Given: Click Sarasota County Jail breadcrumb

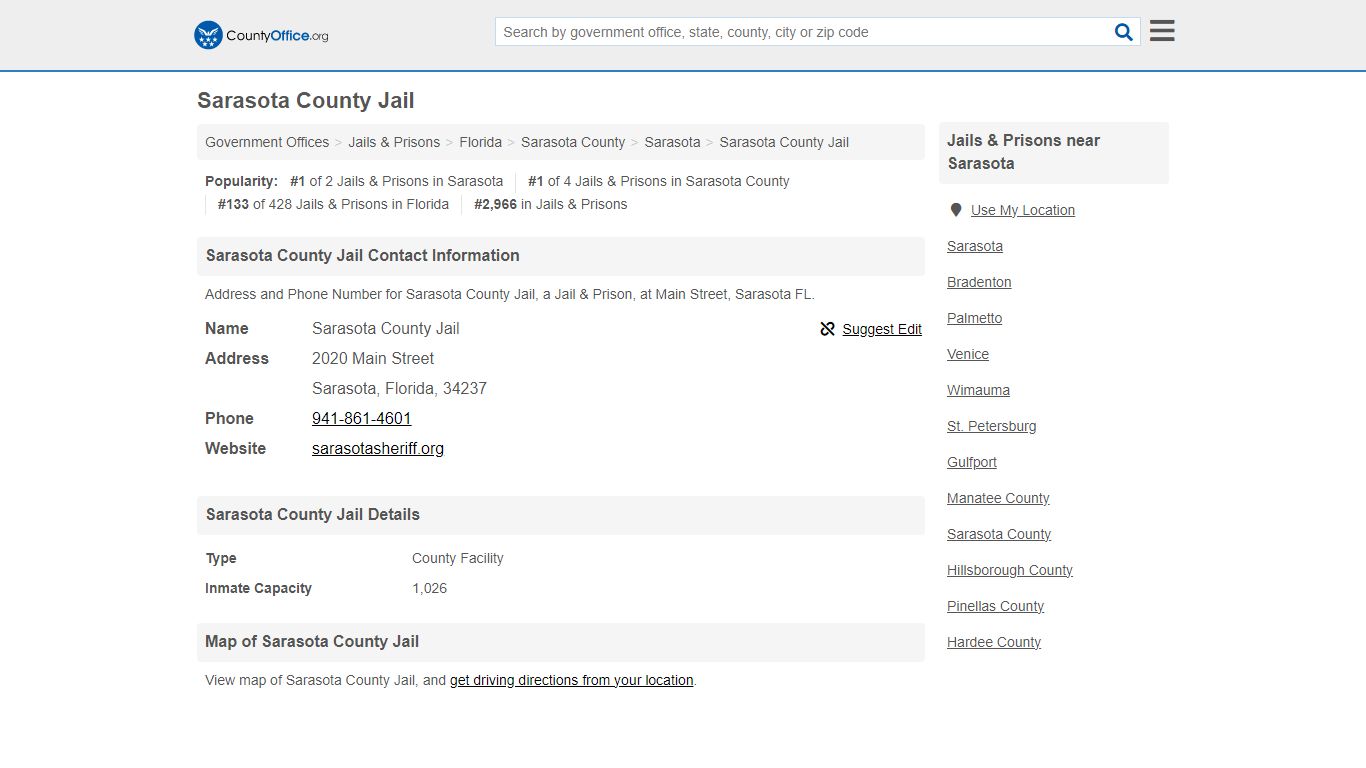Looking at the screenshot, I should 784,142.
